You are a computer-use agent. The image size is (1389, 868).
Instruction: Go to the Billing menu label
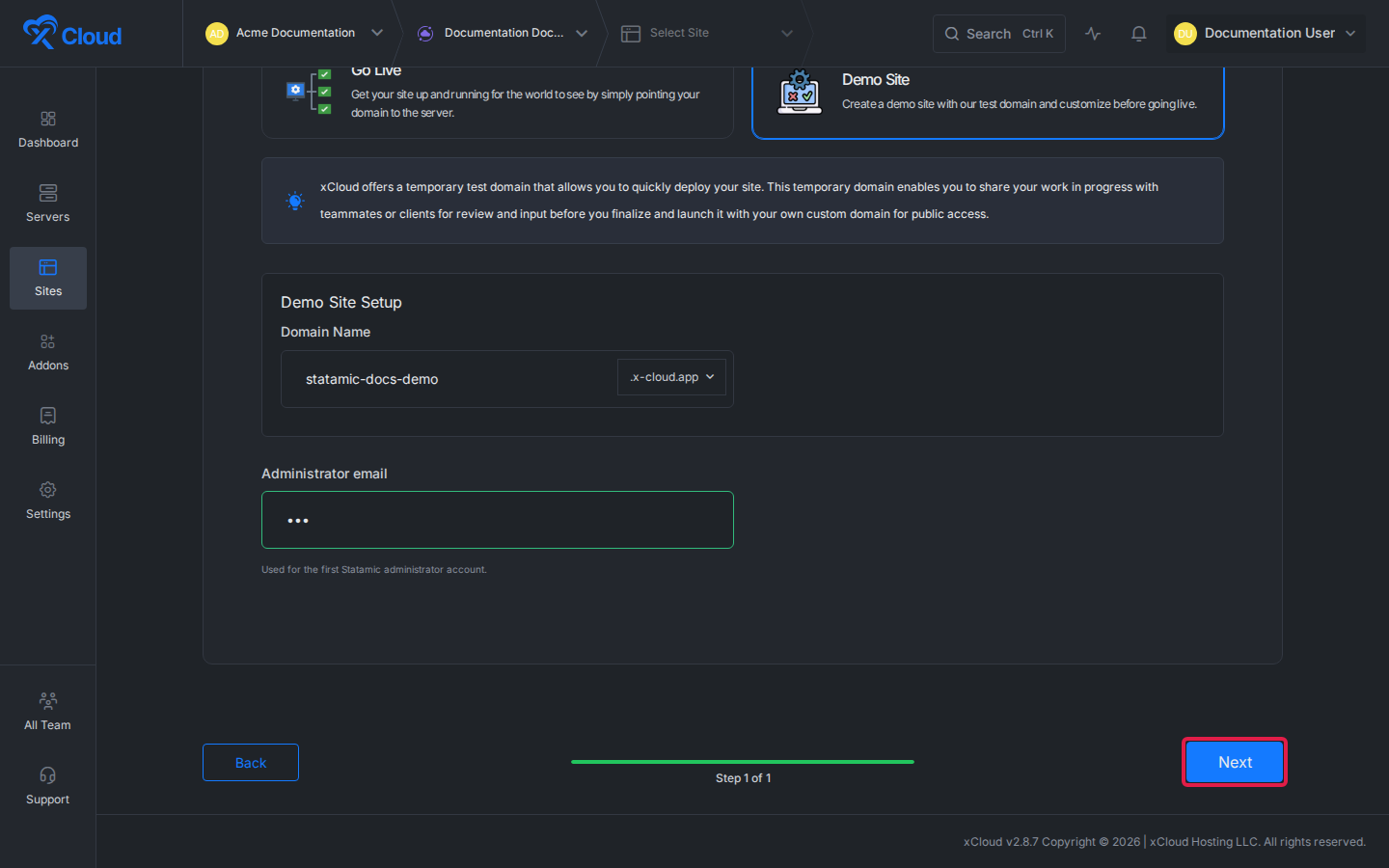[x=48, y=440]
